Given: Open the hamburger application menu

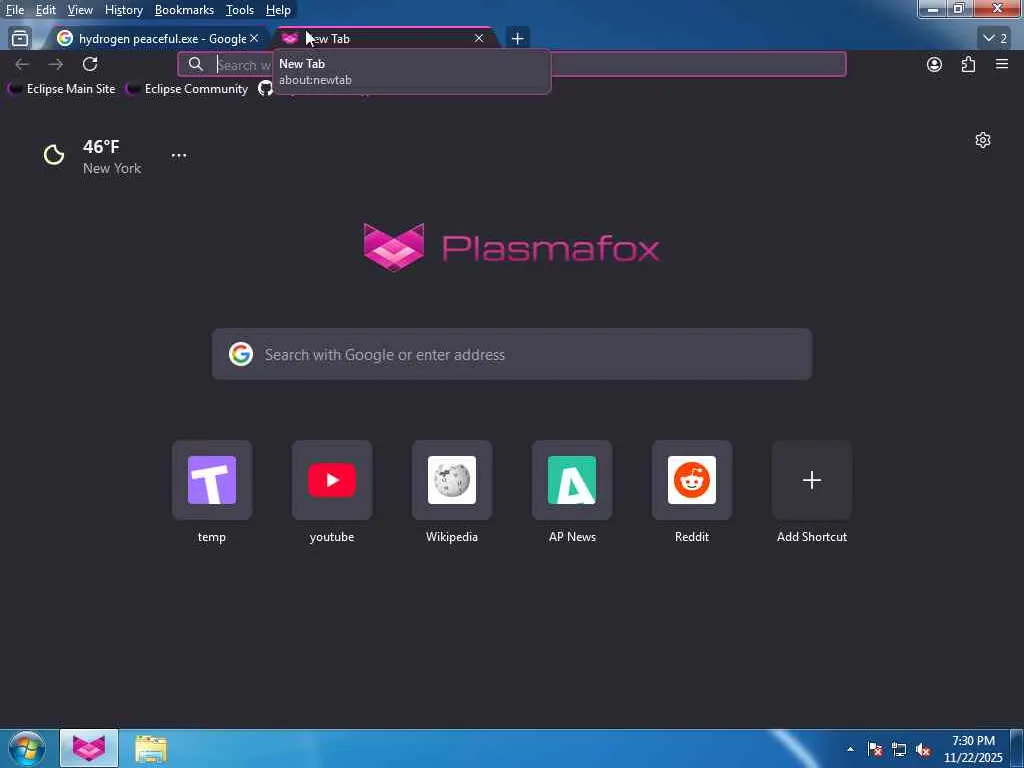Looking at the screenshot, I should (x=1002, y=64).
